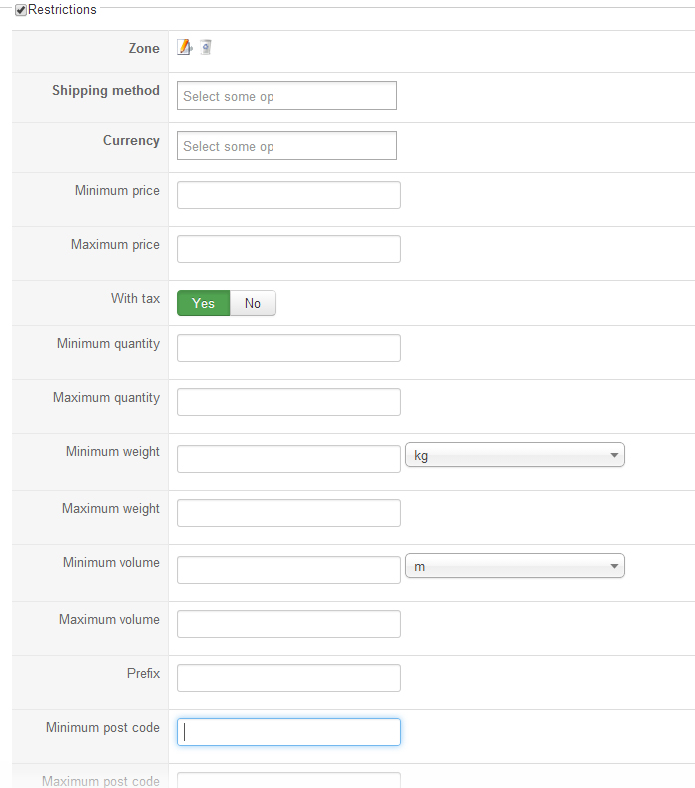This screenshot has width=695, height=788.
Task: Uncheck the Restrictions checkbox
Action: tap(21, 10)
